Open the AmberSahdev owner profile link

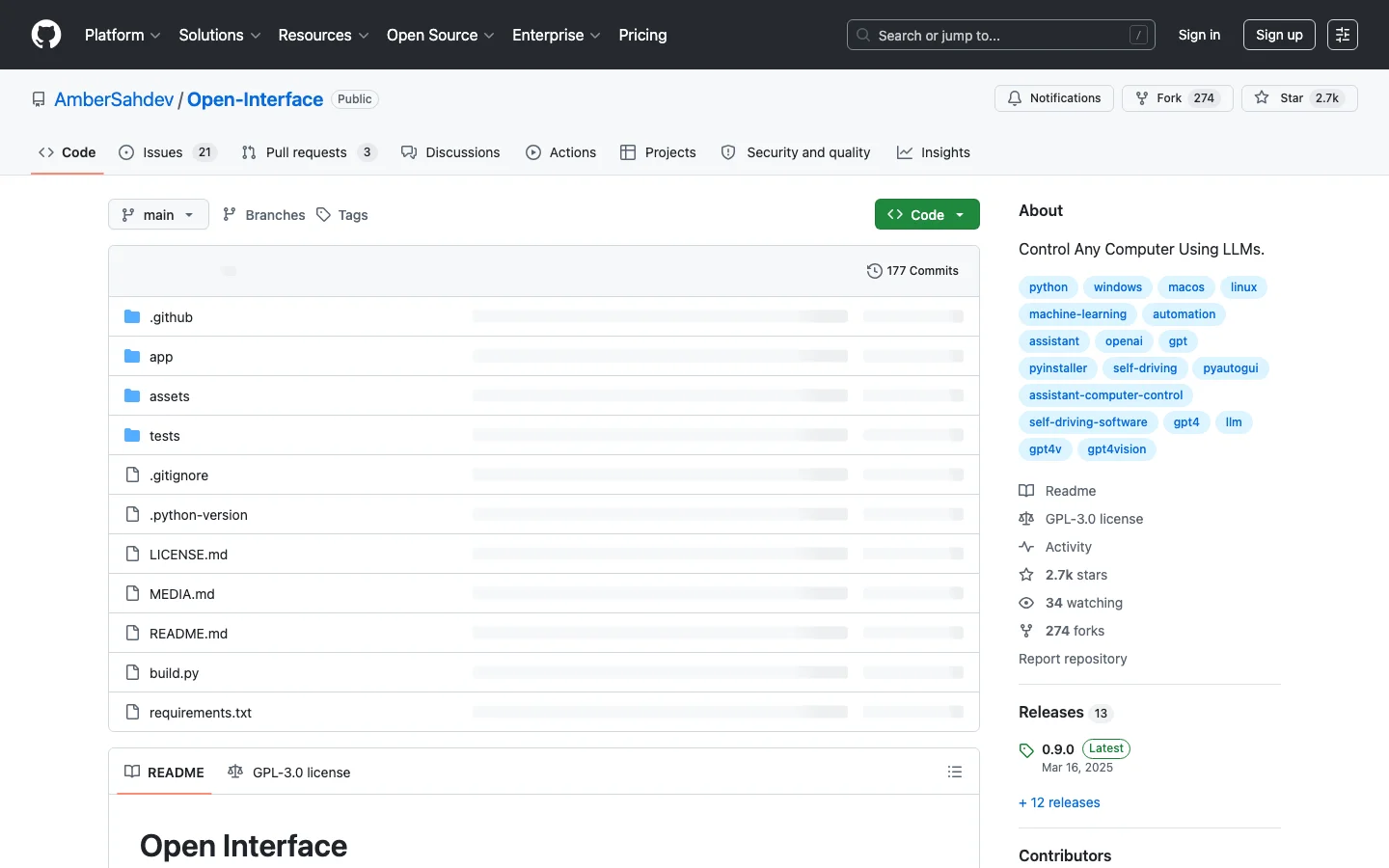point(114,99)
